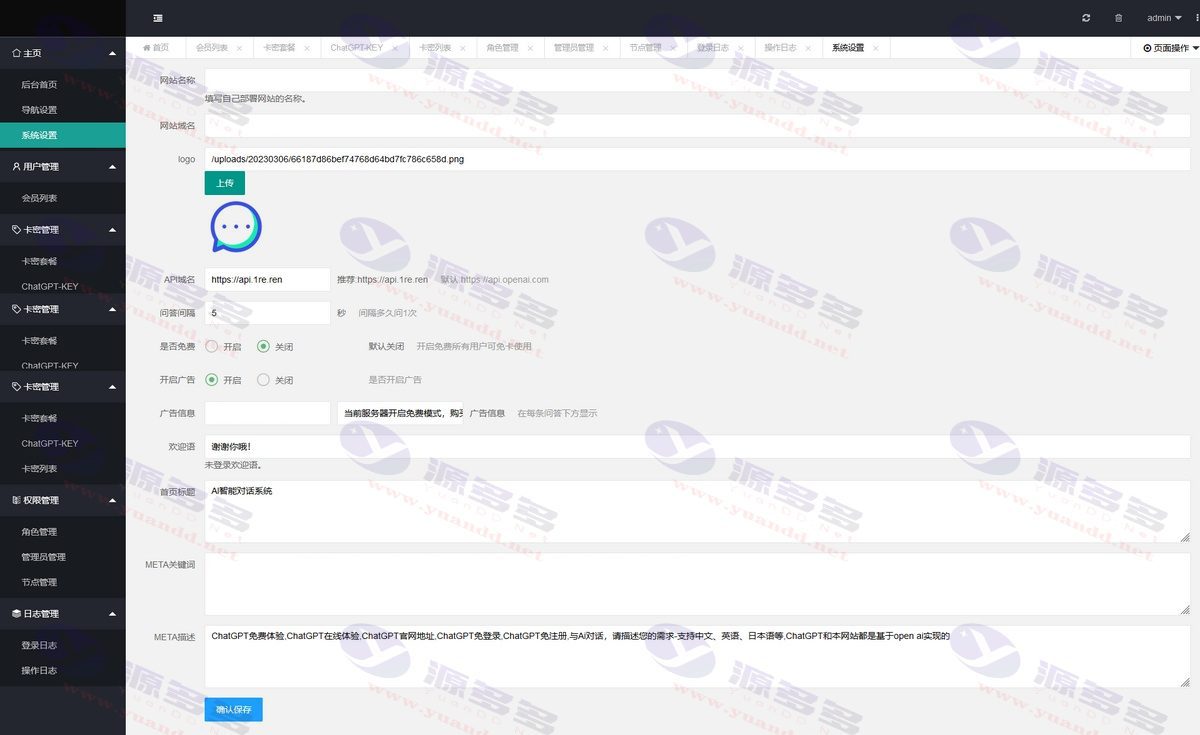The width and height of the screenshot is (1200, 735).
Task: Click the 欢迎语 field showing 谢谢你哦!
Action: 697,447
